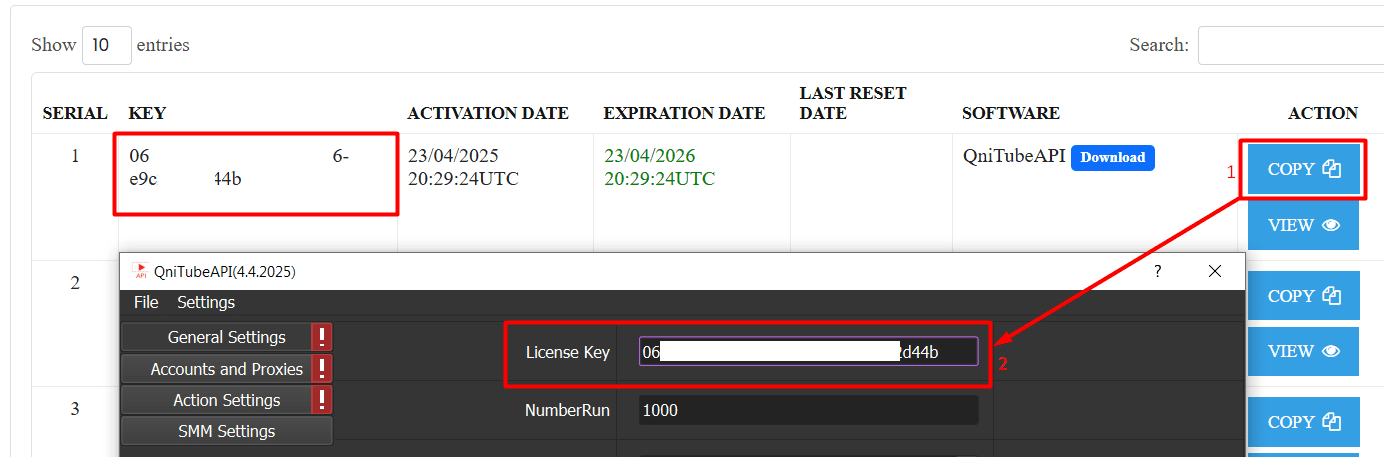Sort table by KEY column header
The width and height of the screenshot is (1384, 457).
coord(147,113)
